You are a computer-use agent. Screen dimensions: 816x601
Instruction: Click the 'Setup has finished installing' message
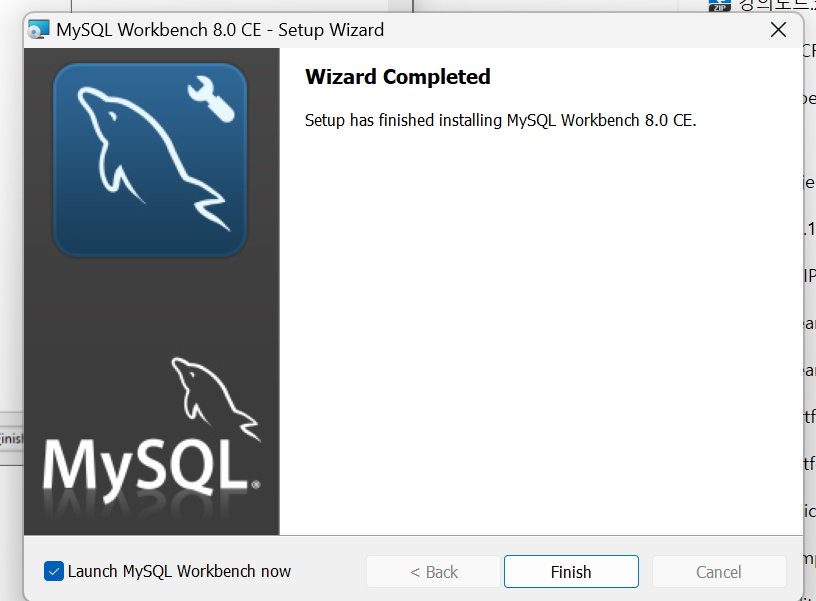coord(500,120)
